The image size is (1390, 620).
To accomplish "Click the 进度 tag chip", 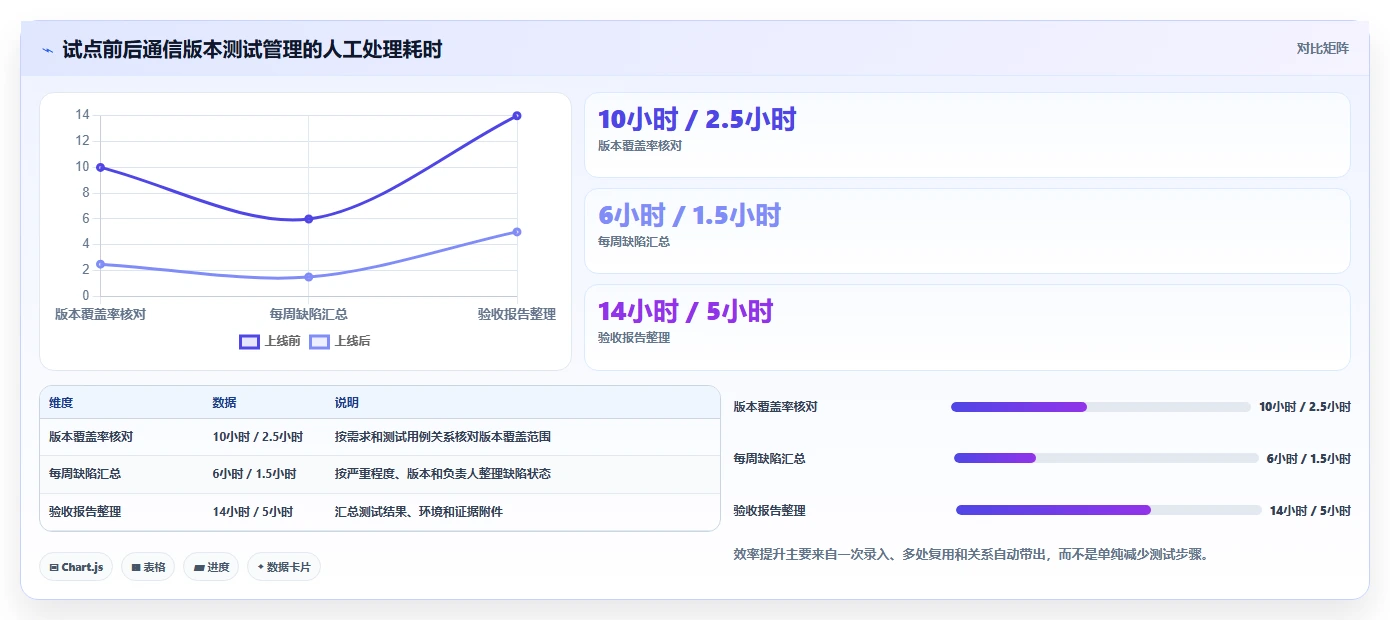I will [x=211, y=567].
